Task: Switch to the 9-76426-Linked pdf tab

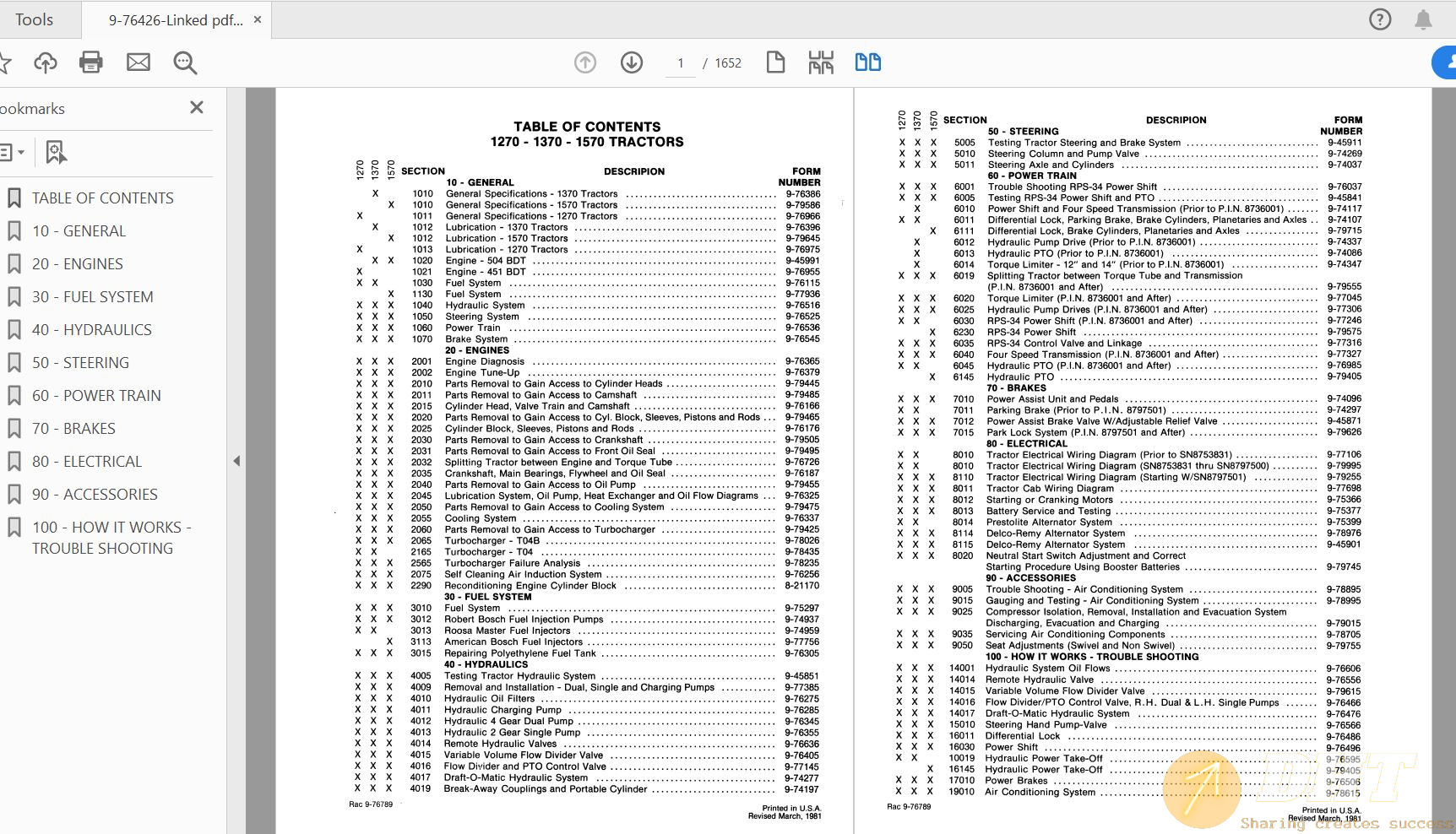Action: coord(169,19)
